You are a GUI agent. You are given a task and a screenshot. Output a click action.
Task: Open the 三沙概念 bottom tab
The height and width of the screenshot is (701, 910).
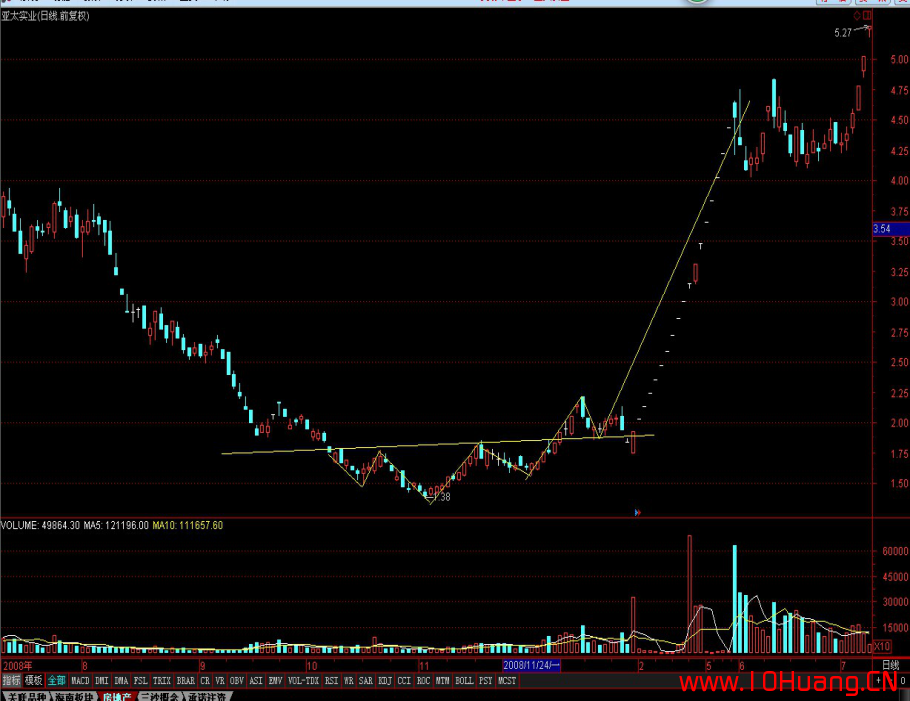click(x=159, y=696)
